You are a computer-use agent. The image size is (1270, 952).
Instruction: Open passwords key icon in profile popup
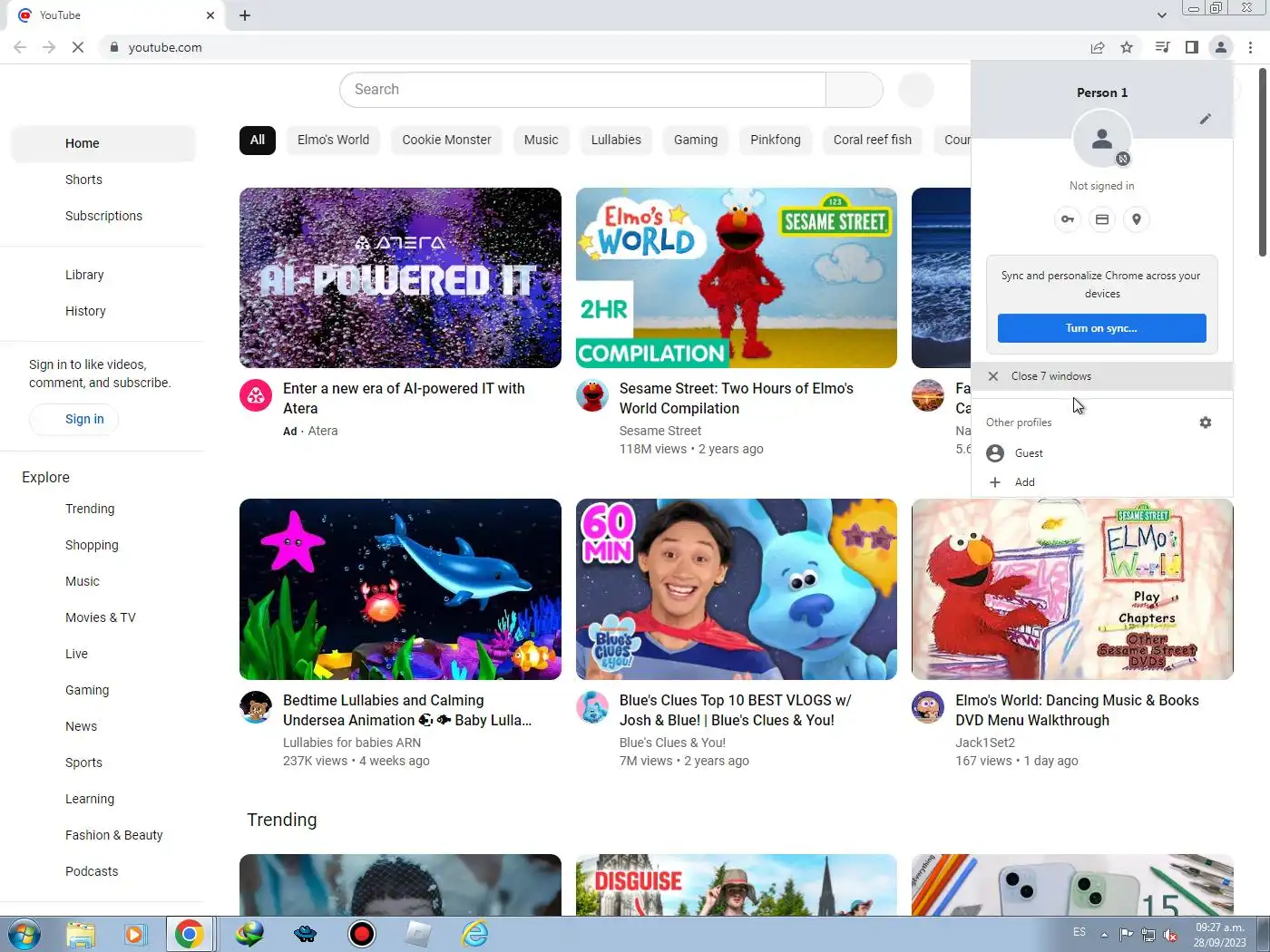[1068, 219]
